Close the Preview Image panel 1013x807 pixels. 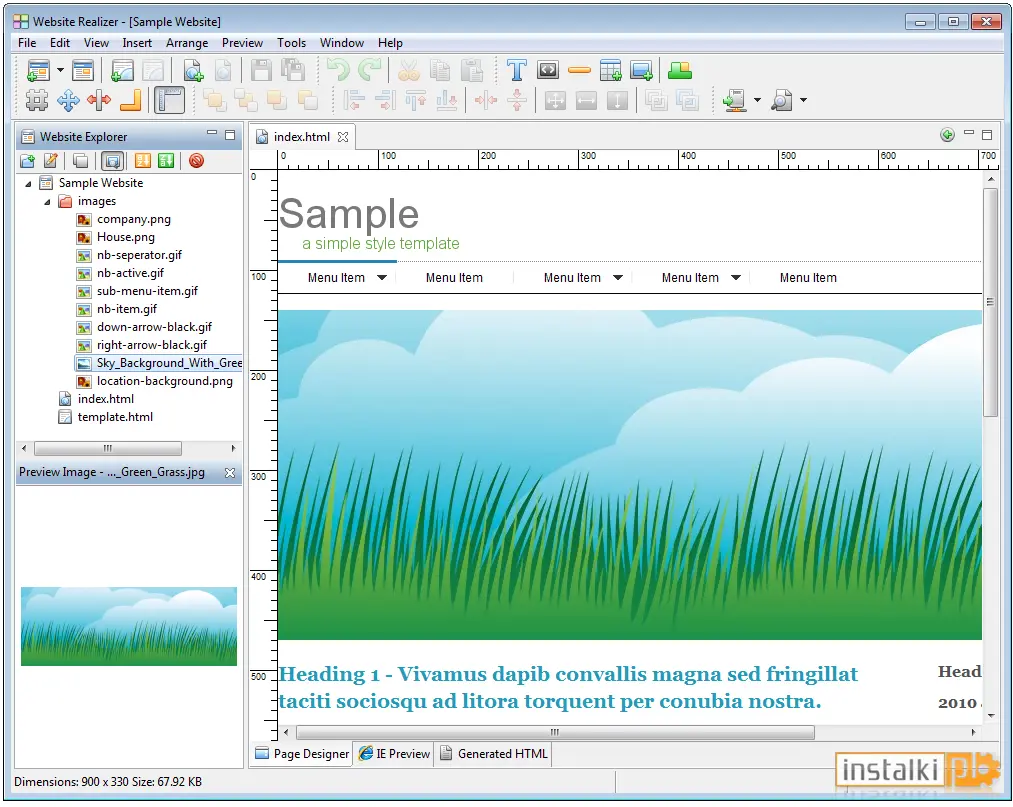229,473
